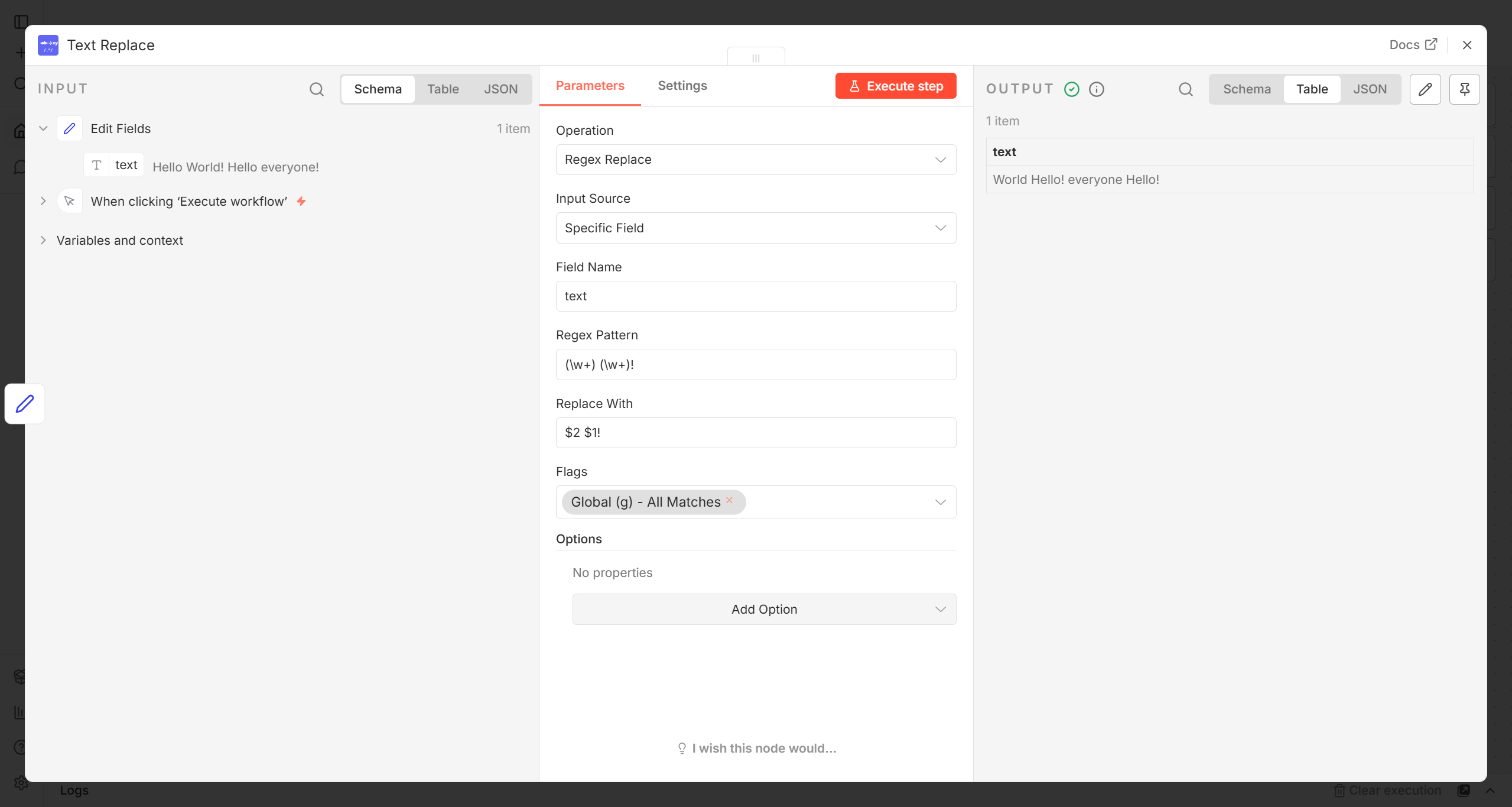Search the INPUT panel data

(317, 89)
